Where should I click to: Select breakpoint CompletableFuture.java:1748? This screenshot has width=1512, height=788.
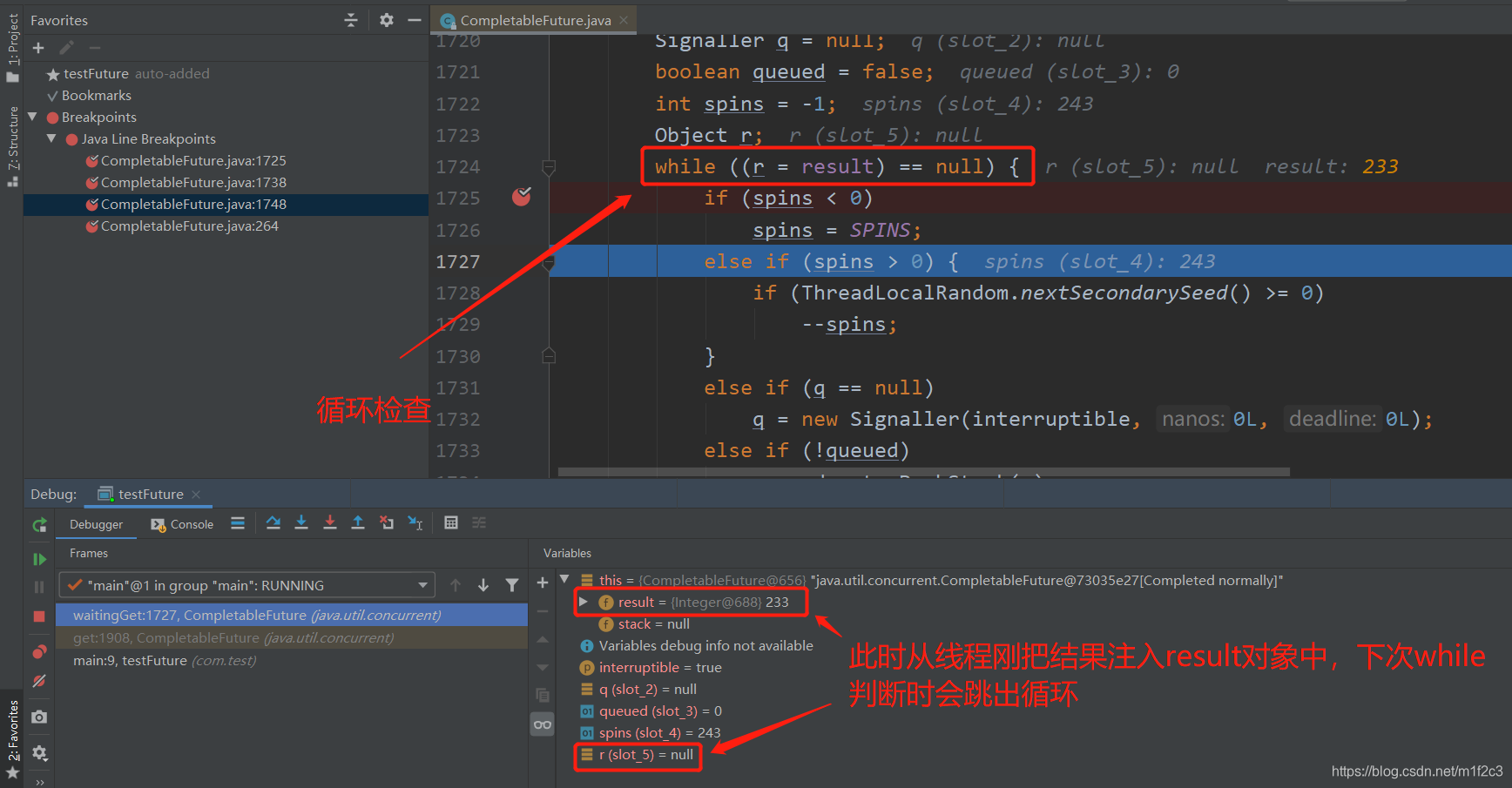(x=226, y=204)
